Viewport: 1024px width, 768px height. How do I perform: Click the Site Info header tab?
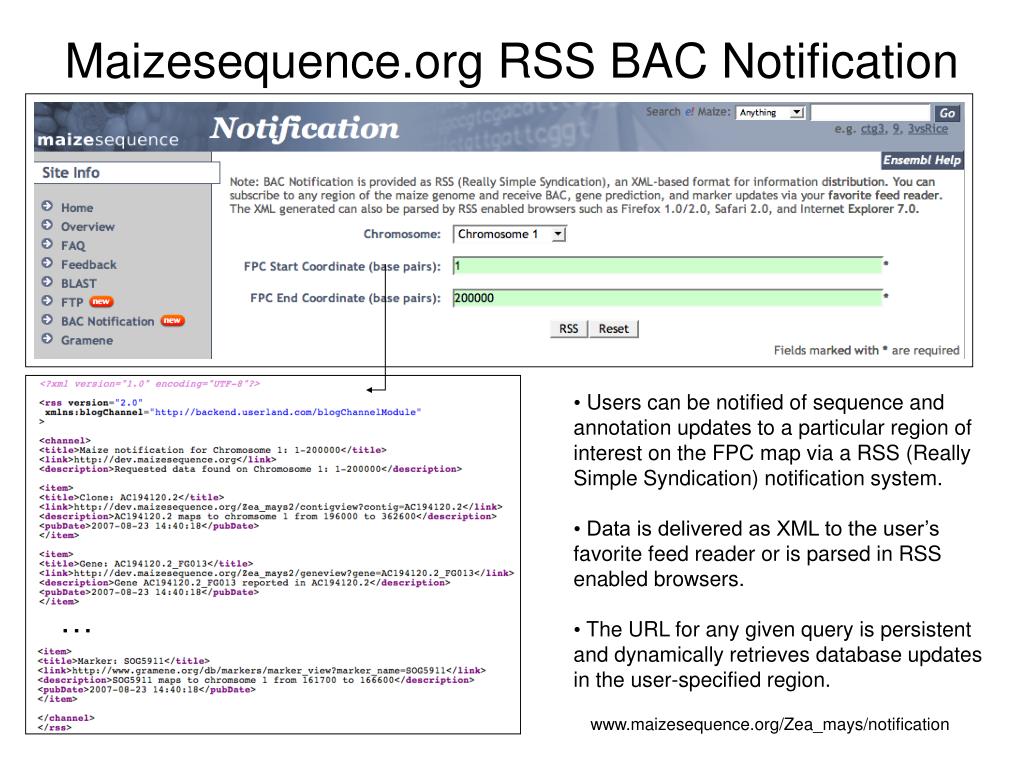127,172
